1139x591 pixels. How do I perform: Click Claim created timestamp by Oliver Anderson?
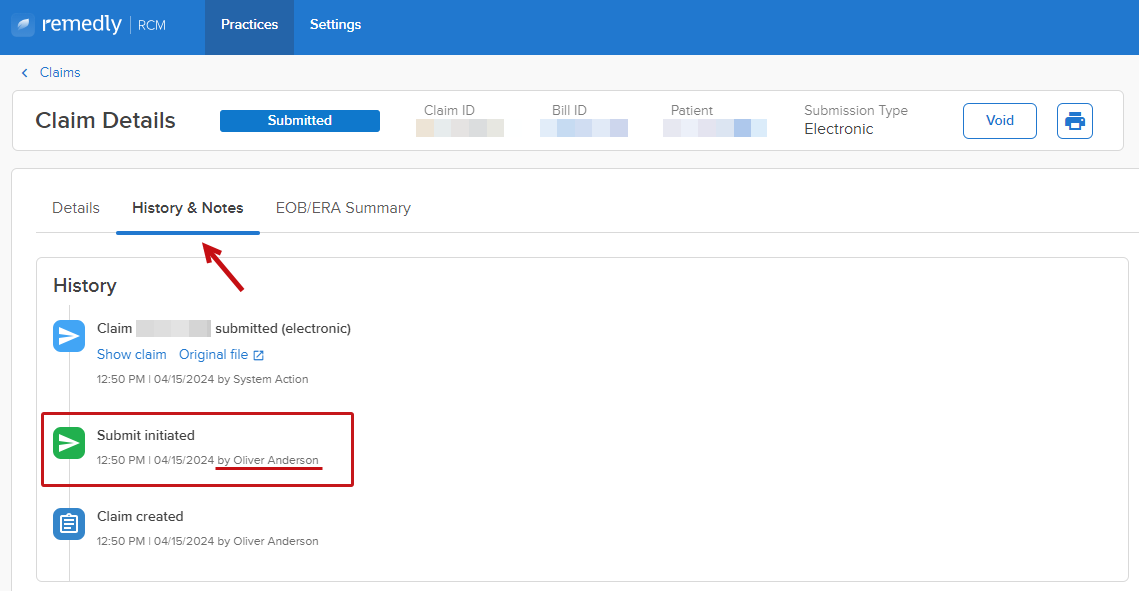[x=207, y=541]
